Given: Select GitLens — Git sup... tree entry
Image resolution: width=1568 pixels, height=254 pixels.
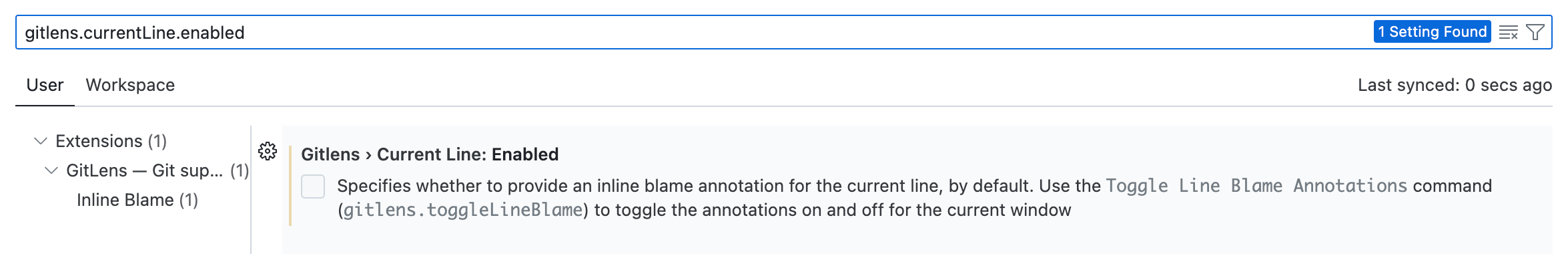Looking at the screenshot, I should point(144,170).
